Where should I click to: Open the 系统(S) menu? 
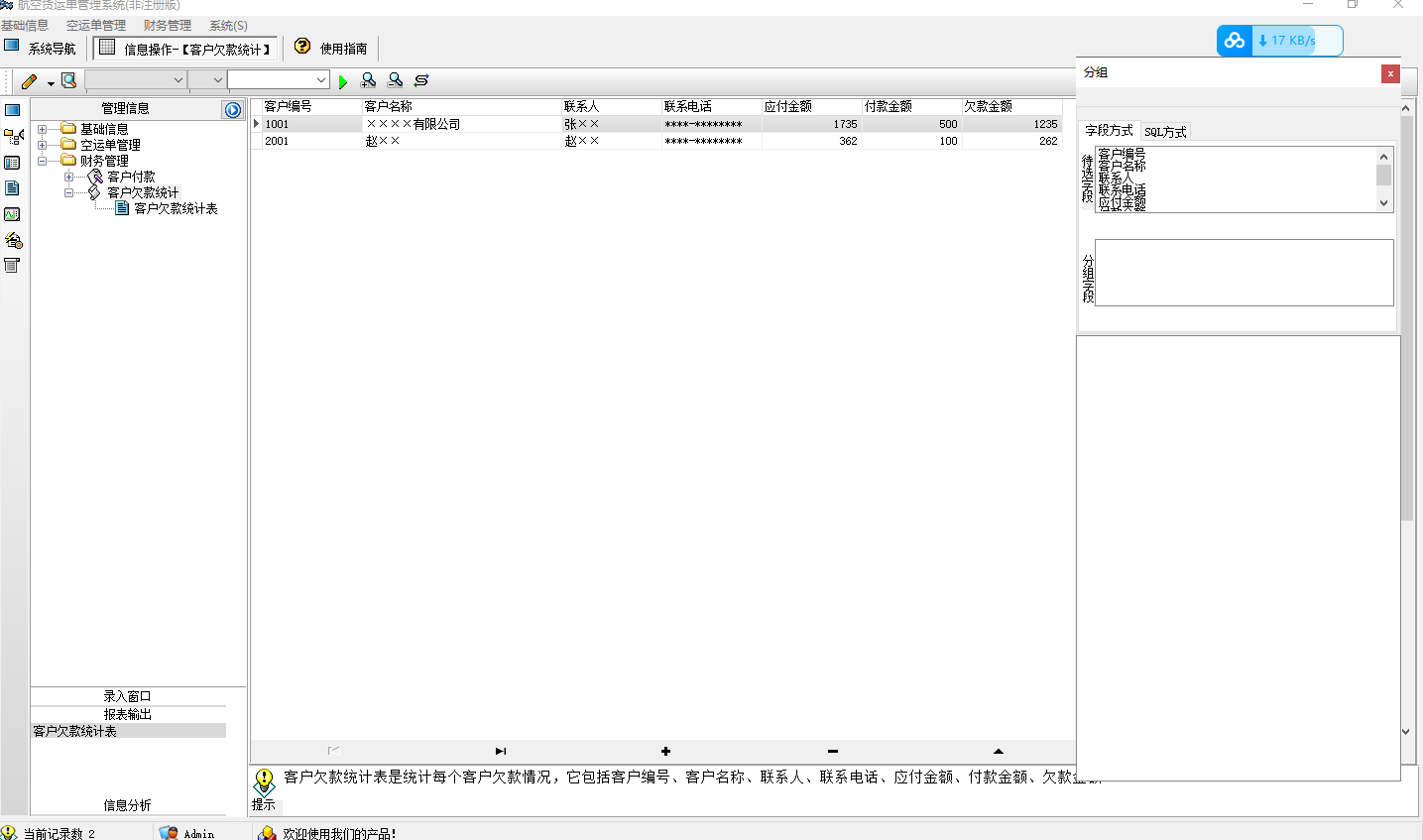pos(228,26)
